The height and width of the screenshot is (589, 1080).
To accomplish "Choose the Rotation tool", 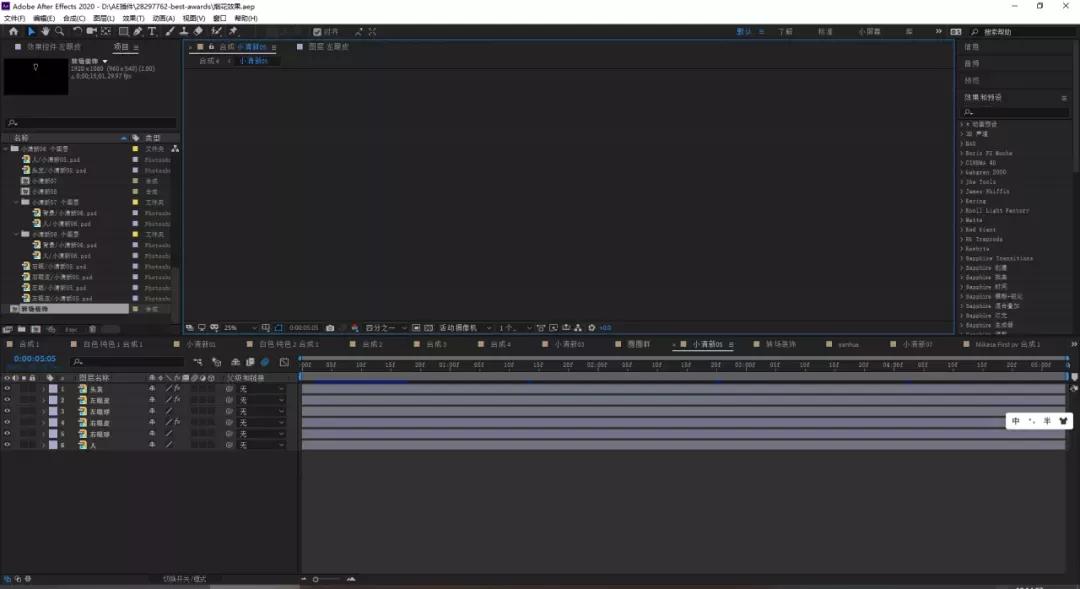I will point(77,32).
